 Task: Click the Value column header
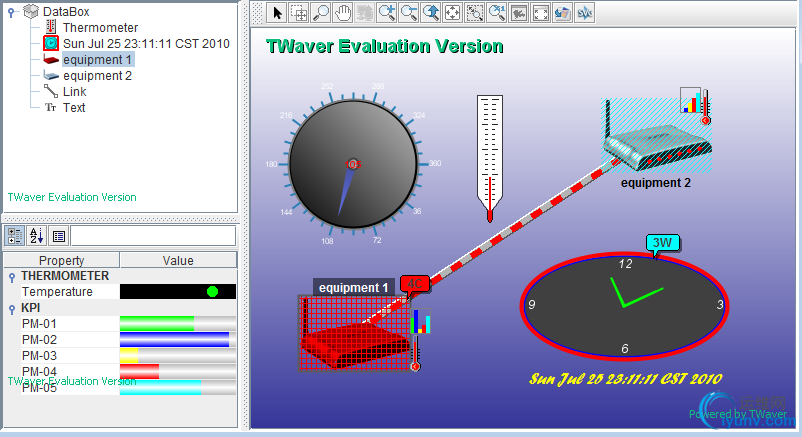[x=178, y=260]
